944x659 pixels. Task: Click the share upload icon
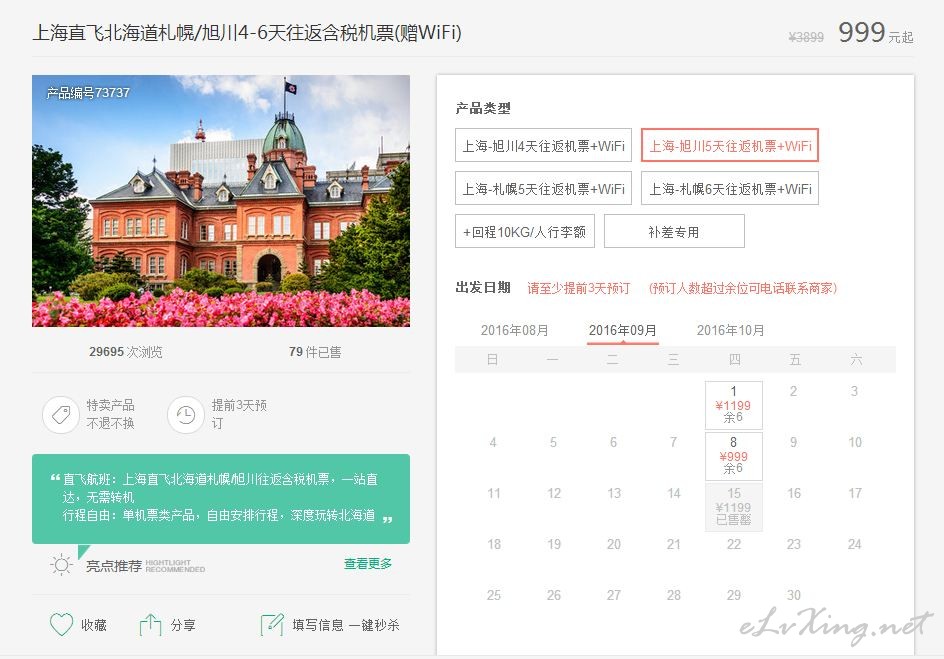click(x=150, y=625)
